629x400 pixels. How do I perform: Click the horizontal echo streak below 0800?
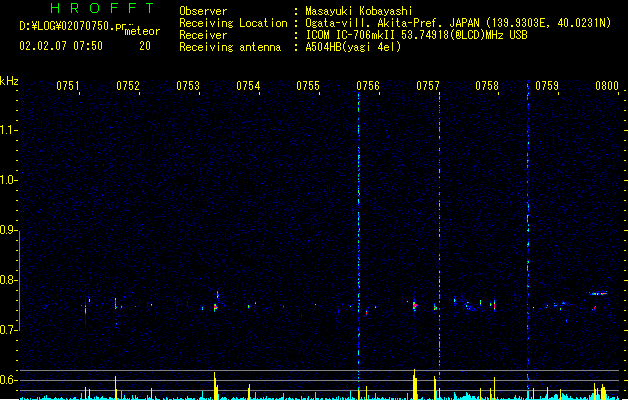coord(598,293)
